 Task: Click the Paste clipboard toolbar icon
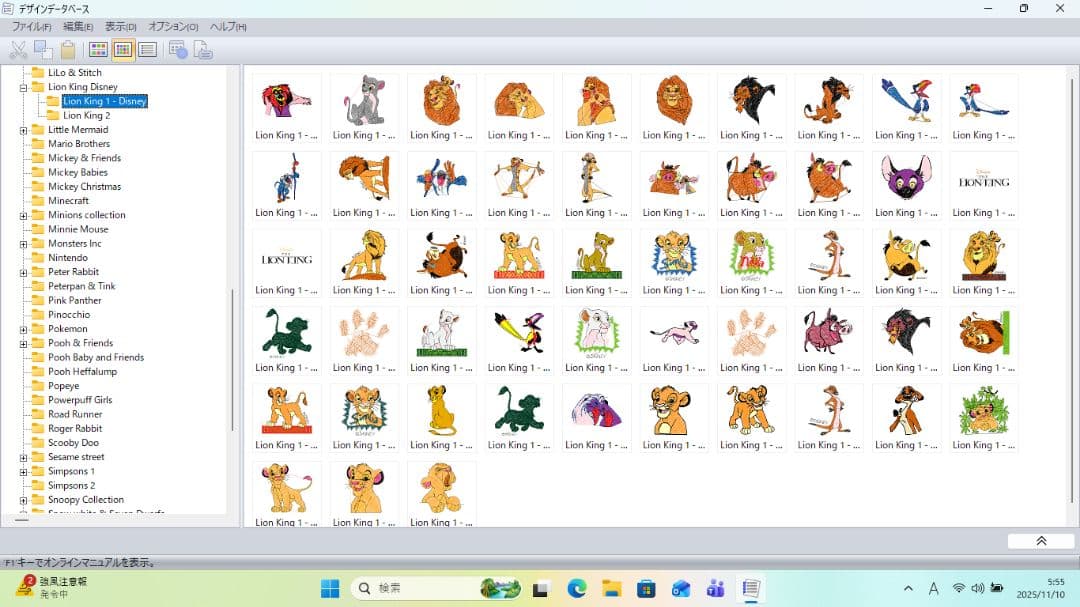point(68,50)
